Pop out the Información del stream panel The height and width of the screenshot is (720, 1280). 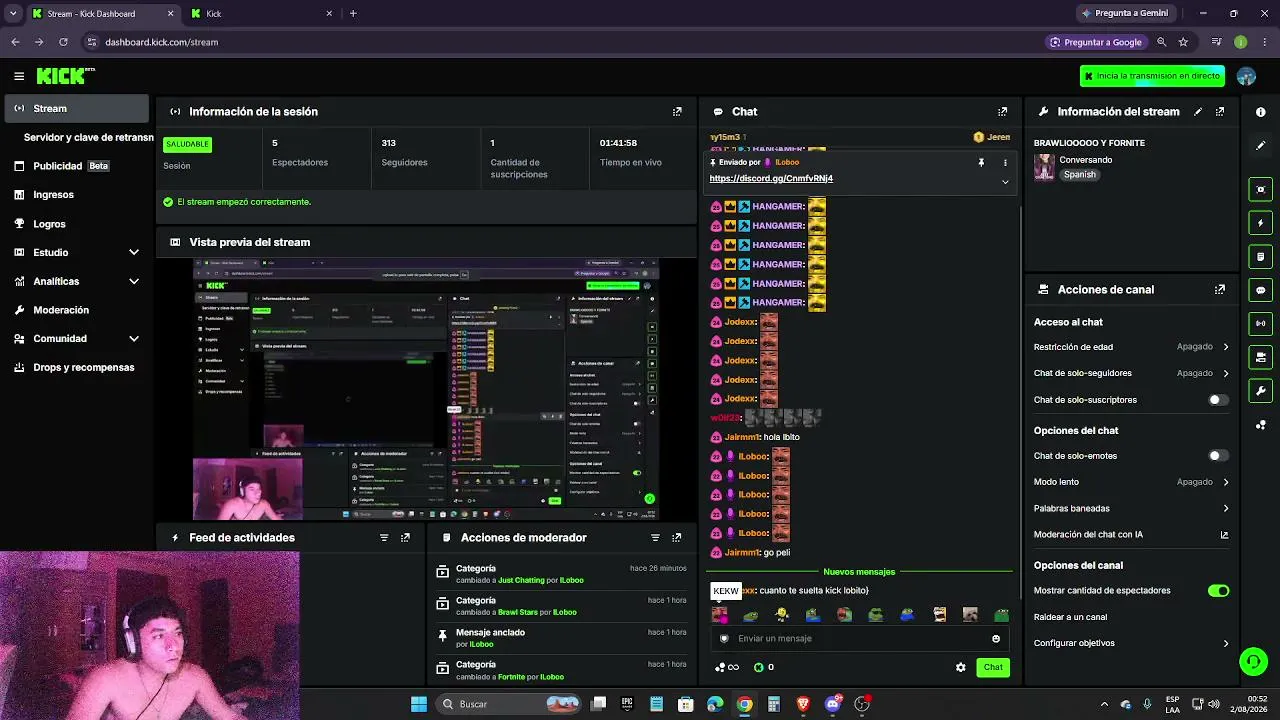click(1220, 112)
